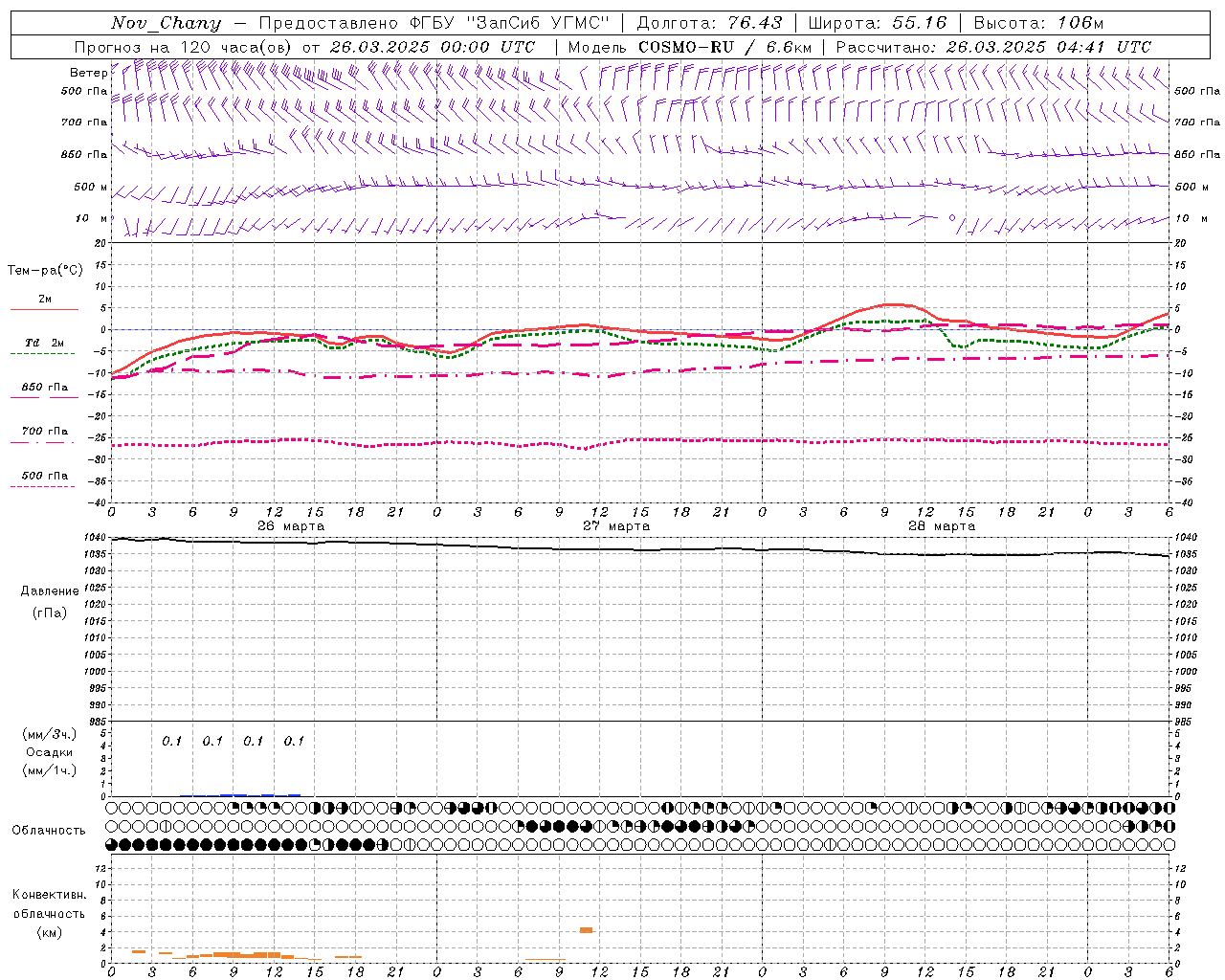
Task: Click the 500 гПа temperature legend entry
Action: tap(44, 476)
